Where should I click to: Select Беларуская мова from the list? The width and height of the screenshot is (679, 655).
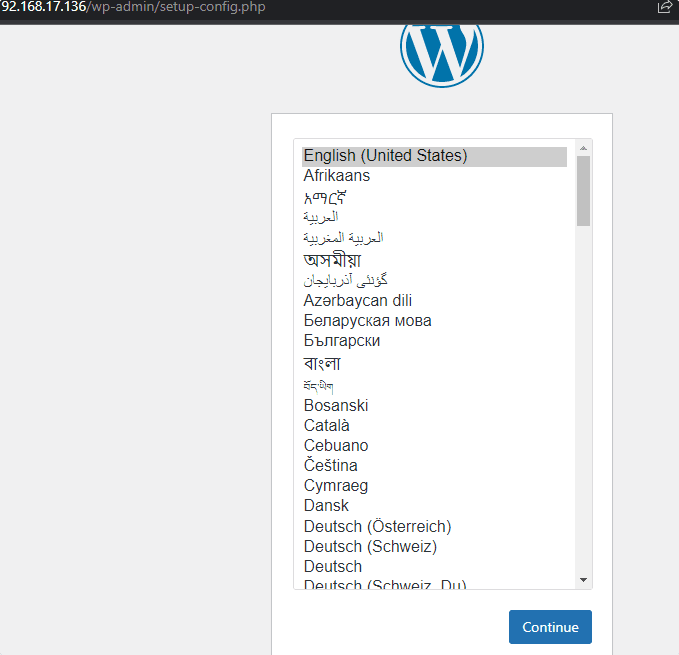[434, 321]
